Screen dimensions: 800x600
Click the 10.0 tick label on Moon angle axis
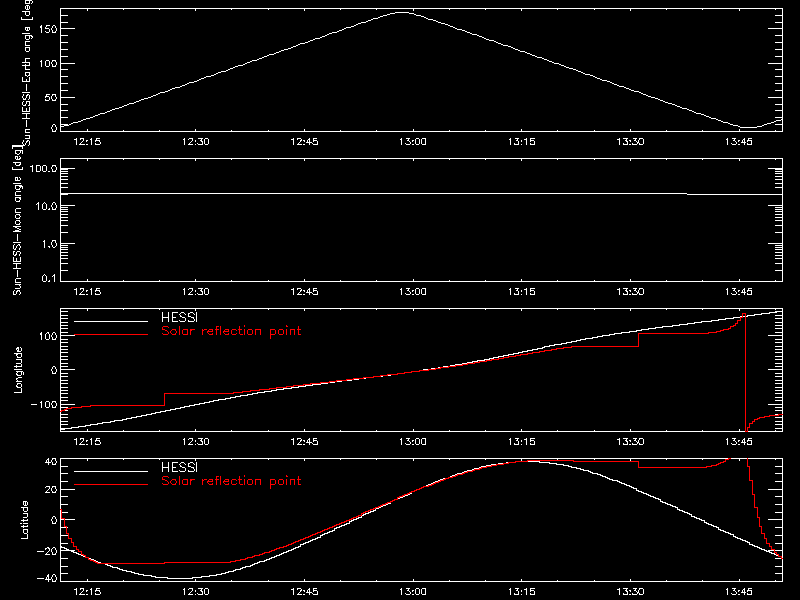point(46,207)
